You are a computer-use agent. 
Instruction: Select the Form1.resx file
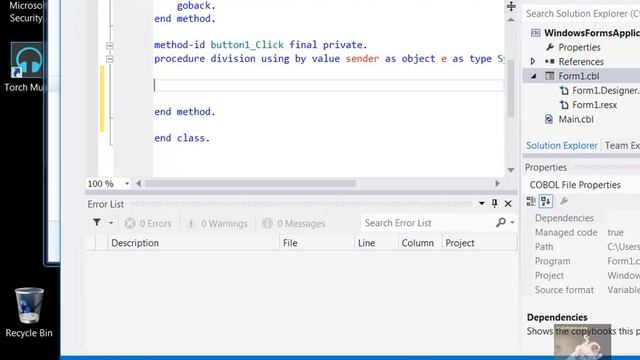[x=594, y=105]
